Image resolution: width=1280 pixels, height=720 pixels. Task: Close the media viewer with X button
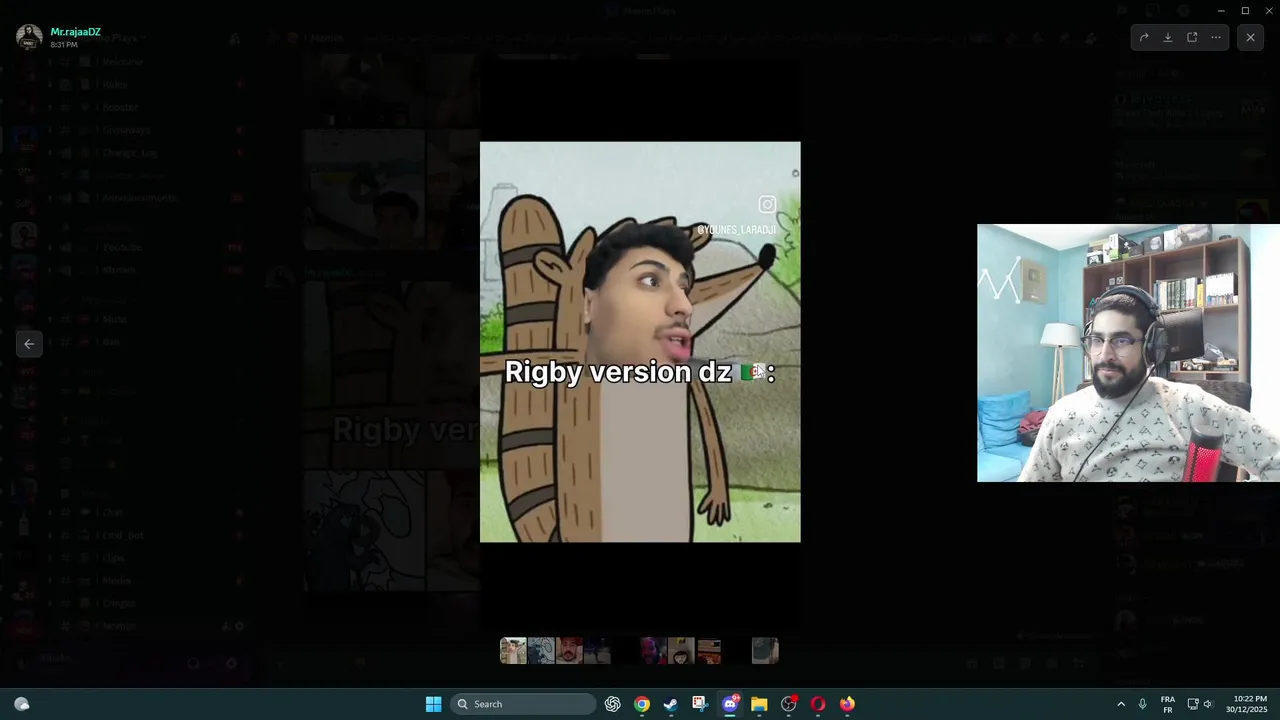point(1250,37)
